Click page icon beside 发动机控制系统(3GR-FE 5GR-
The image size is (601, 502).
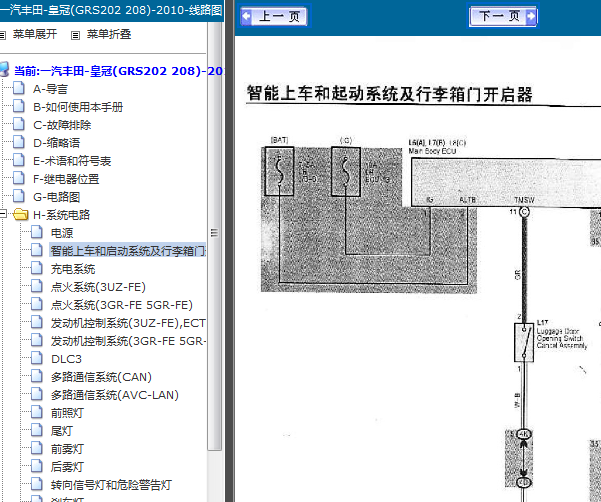point(37,340)
